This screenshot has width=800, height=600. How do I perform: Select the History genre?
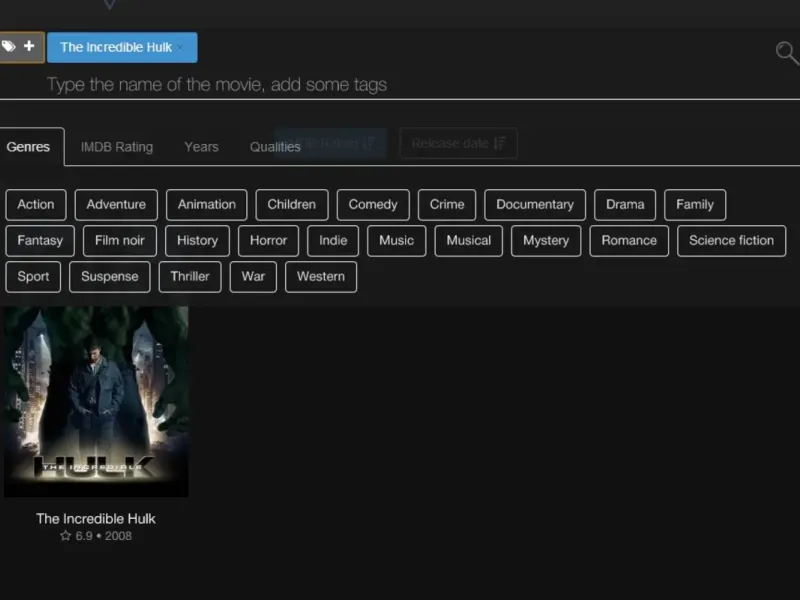(197, 241)
